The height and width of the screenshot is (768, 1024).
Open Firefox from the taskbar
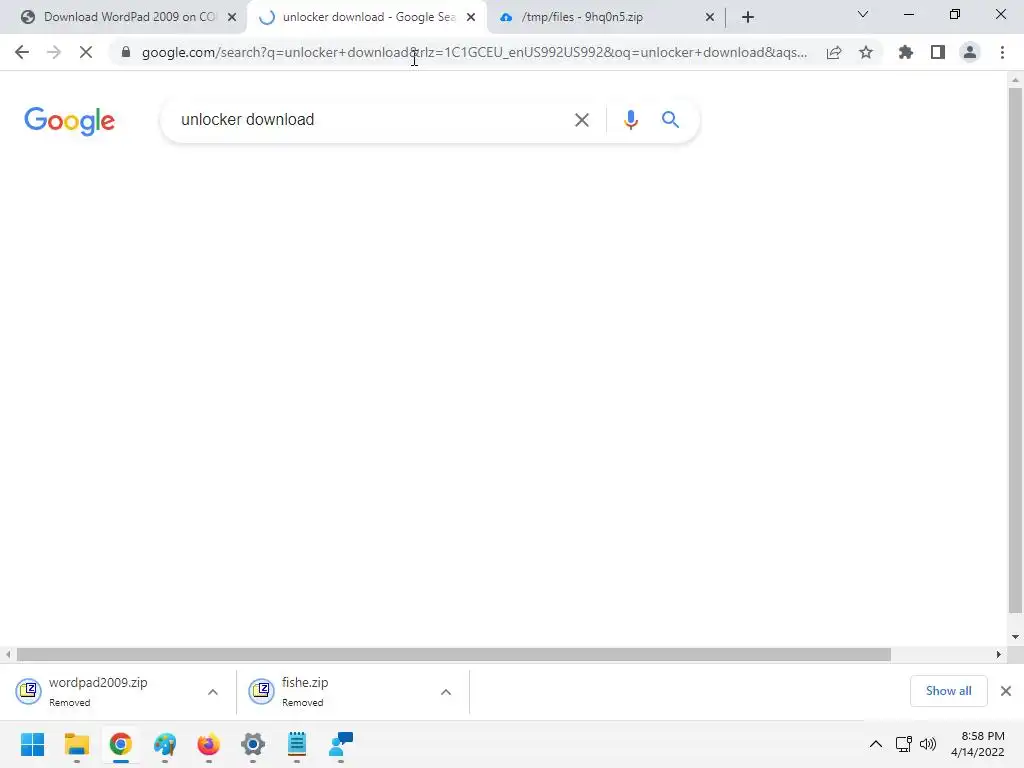[x=208, y=744]
